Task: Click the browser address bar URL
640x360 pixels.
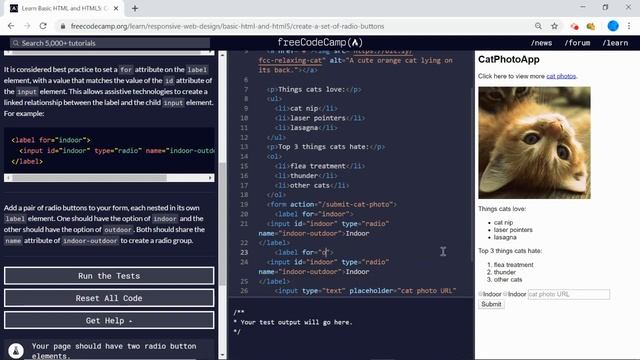Action: coord(227,26)
